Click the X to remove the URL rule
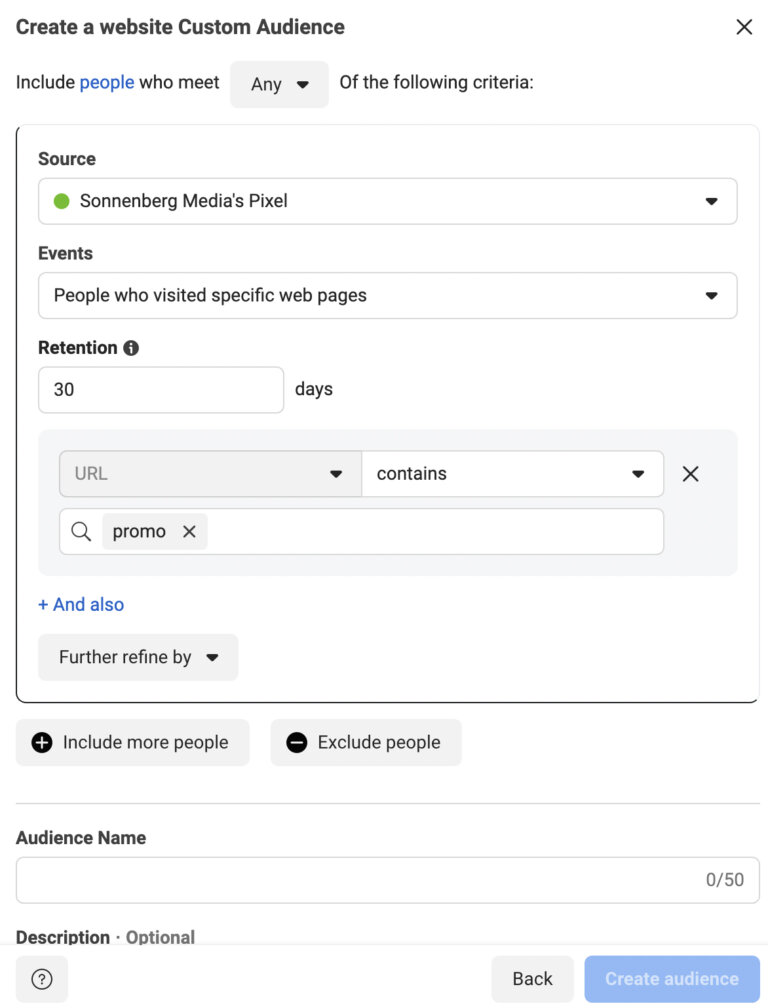Viewport: 768px width, 1008px height. pos(690,474)
